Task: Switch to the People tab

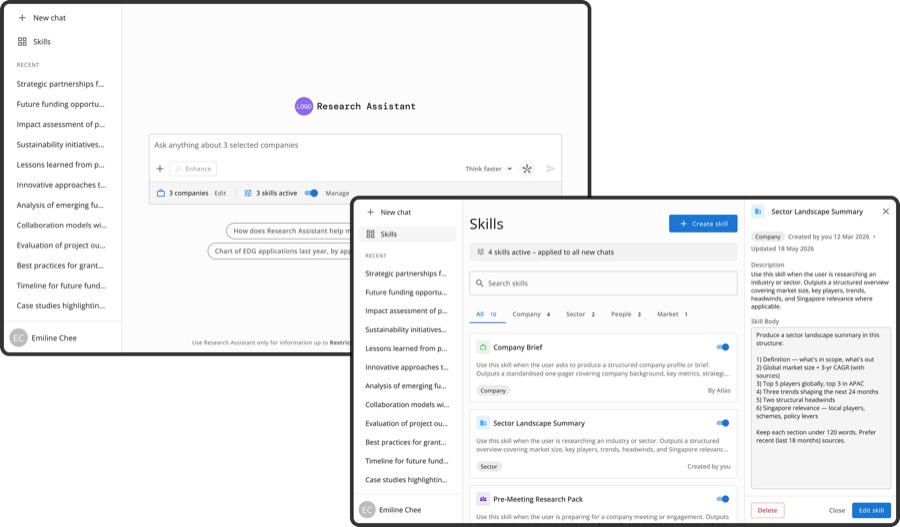Action: (626, 315)
